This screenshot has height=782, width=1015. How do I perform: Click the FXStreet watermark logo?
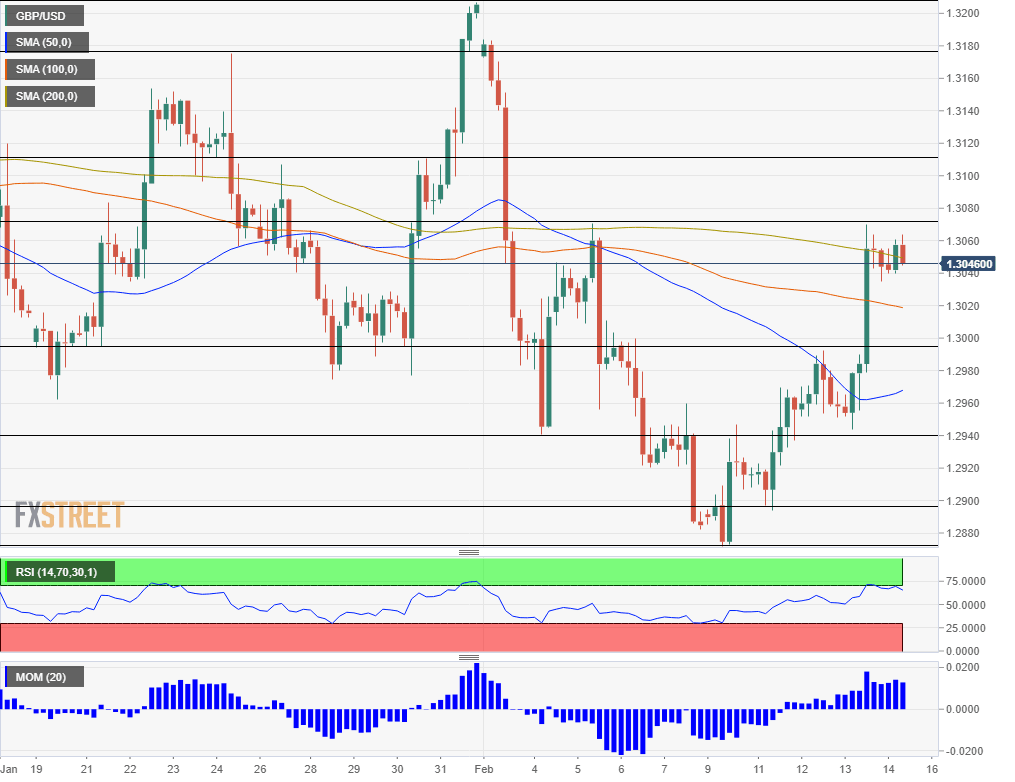pyautogui.click(x=69, y=515)
